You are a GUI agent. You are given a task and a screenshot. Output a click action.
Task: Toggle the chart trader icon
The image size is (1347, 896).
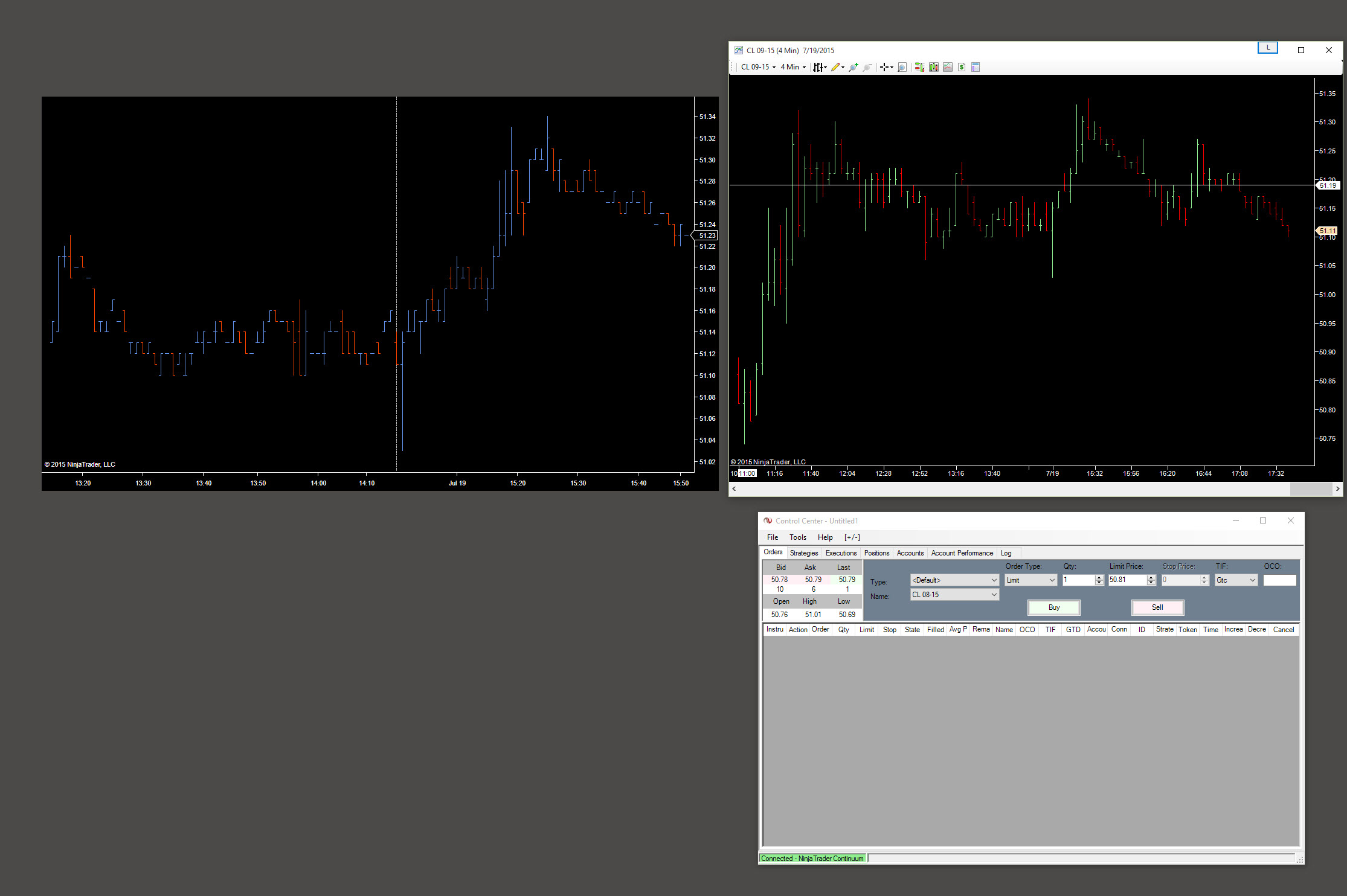point(919,67)
